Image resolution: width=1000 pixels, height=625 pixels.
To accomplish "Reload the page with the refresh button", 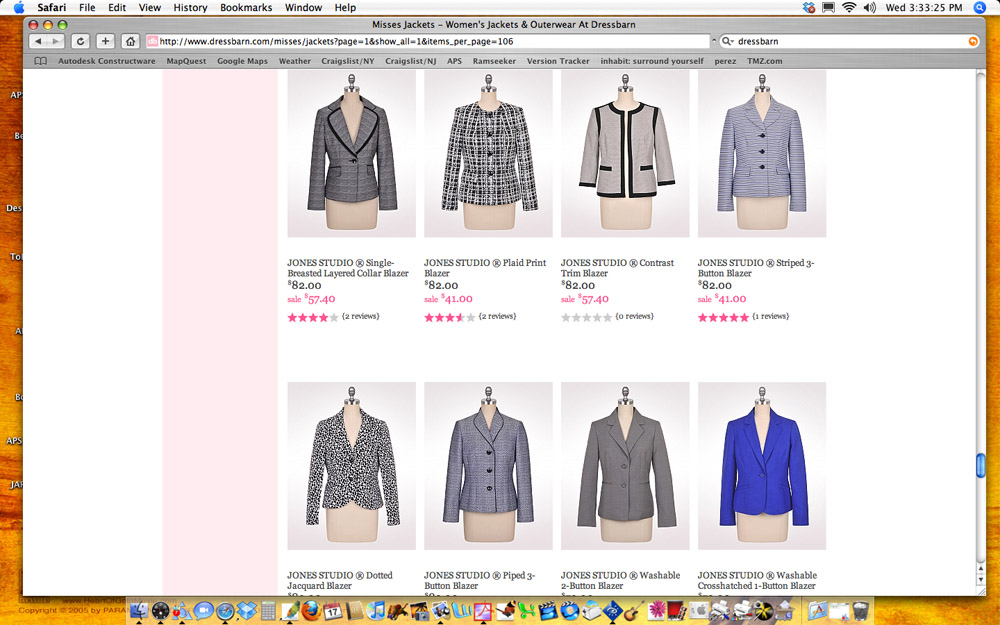I will [x=80, y=41].
